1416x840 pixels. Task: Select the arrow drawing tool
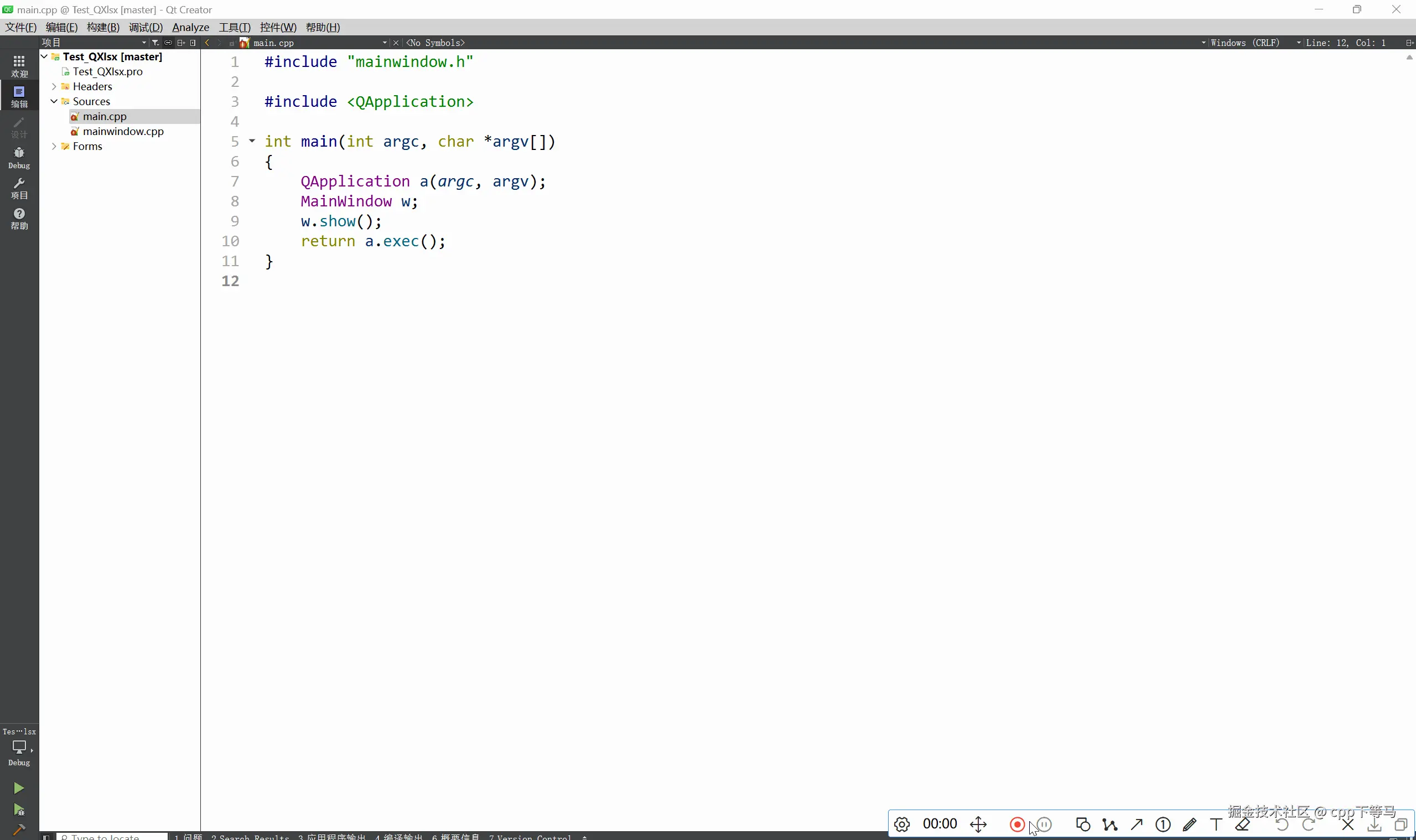click(x=1136, y=824)
